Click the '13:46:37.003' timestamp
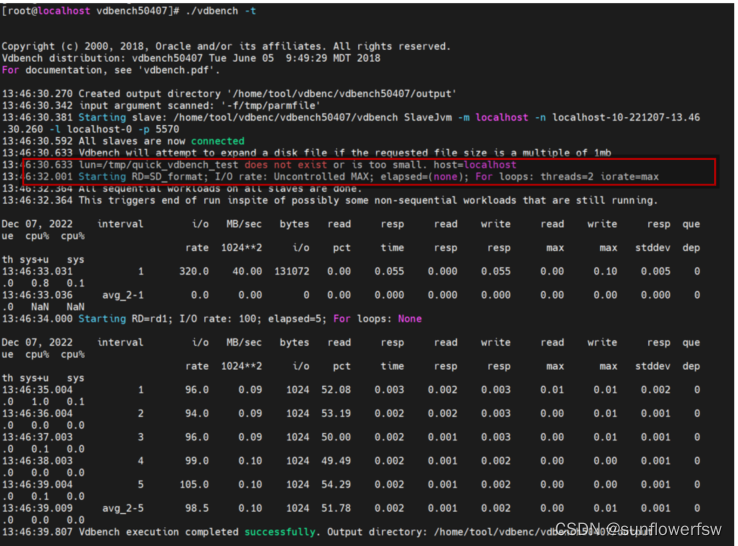This screenshot has width=738, height=546. point(37,437)
